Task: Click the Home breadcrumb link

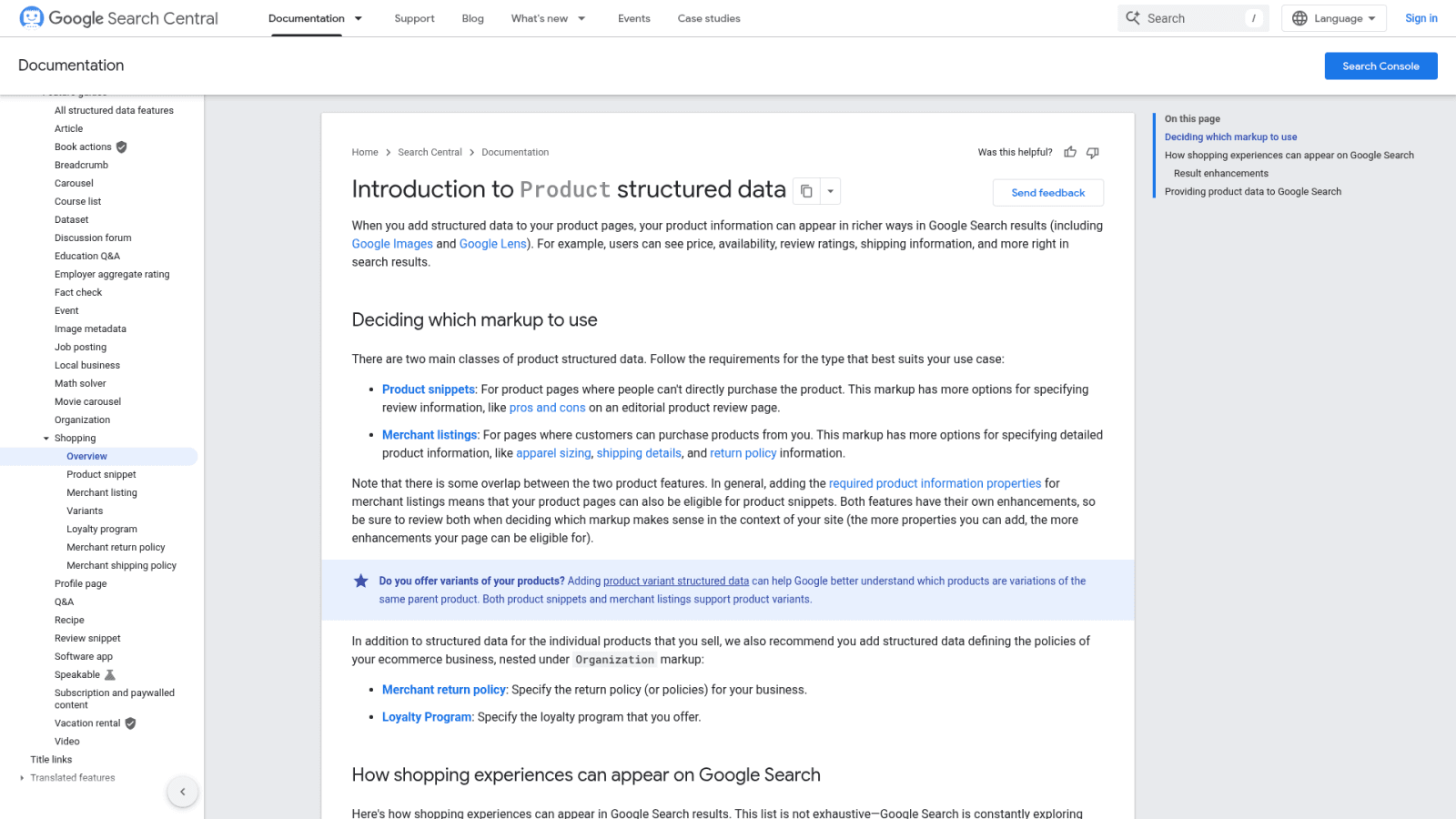Action: 365,152
